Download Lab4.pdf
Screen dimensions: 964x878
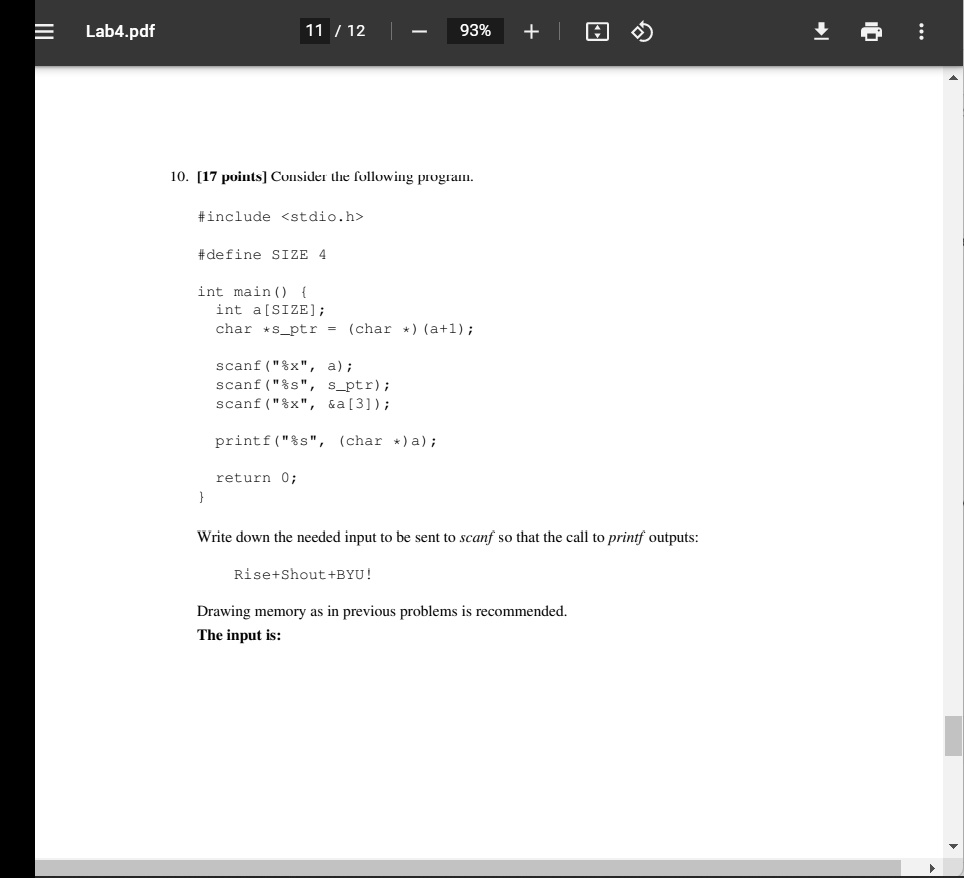tap(820, 32)
